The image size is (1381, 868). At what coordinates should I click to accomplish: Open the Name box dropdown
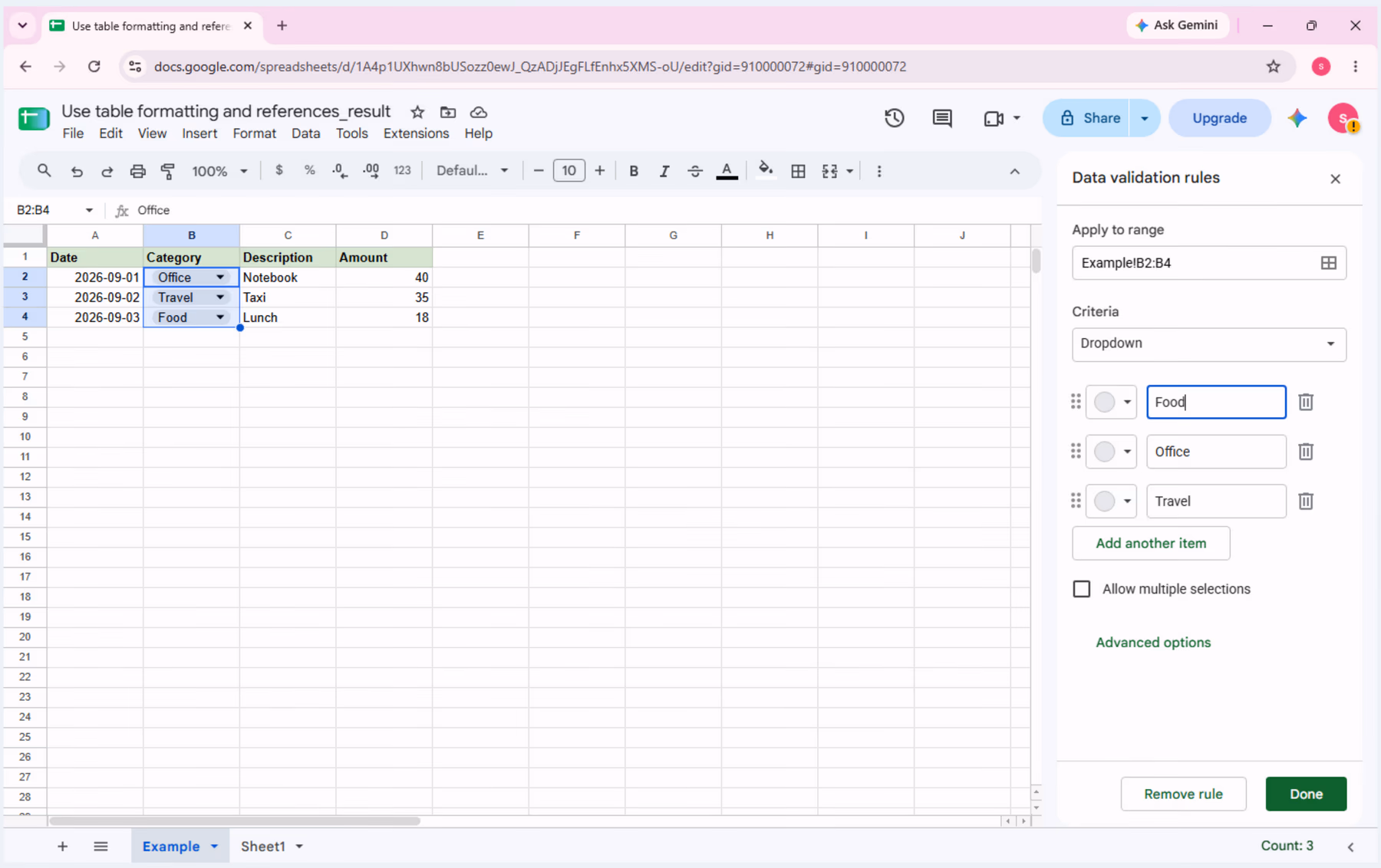point(89,210)
